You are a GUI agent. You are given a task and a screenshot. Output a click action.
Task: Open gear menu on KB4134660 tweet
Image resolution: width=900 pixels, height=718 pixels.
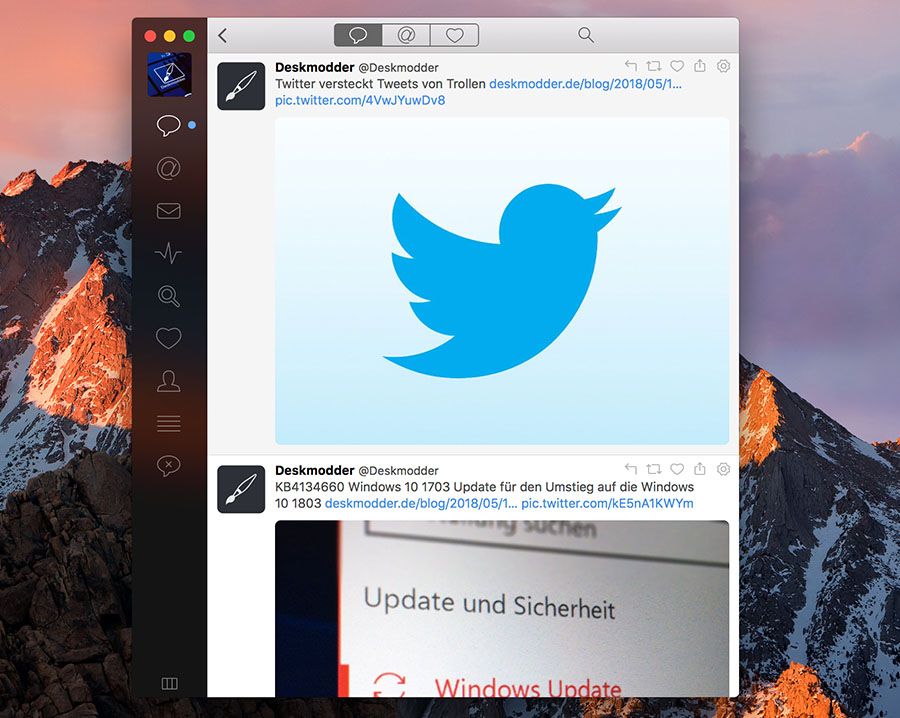coord(723,469)
